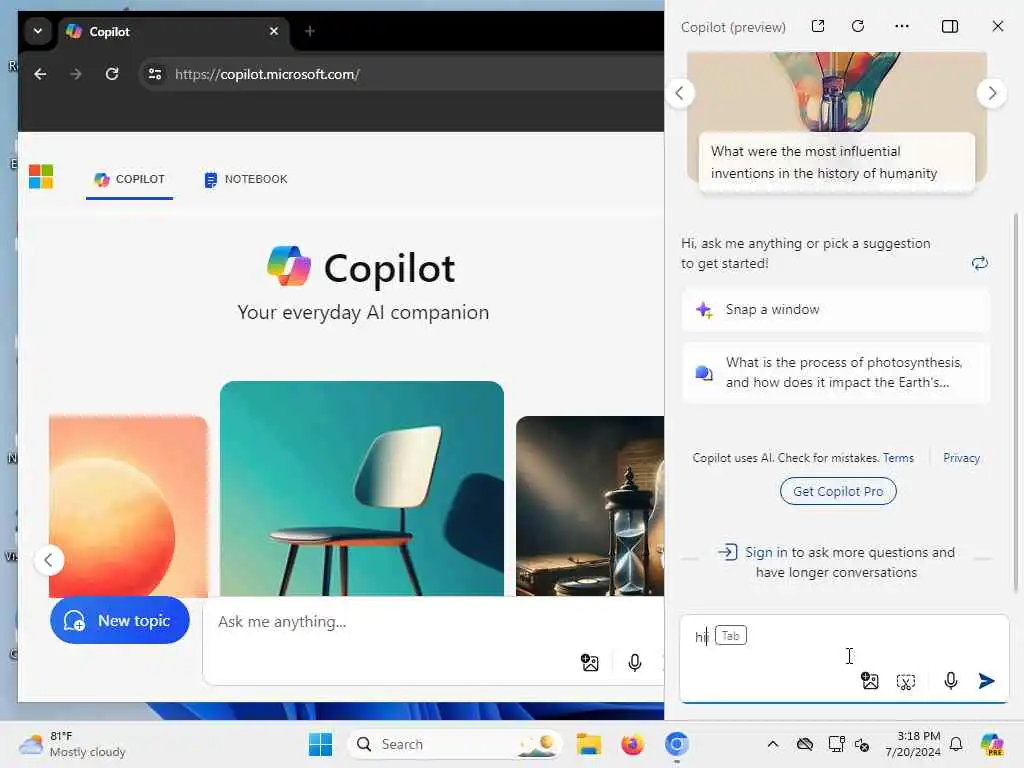The height and width of the screenshot is (768, 1024).
Task: Show hidden system tray icons
Action: pyautogui.click(x=773, y=744)
